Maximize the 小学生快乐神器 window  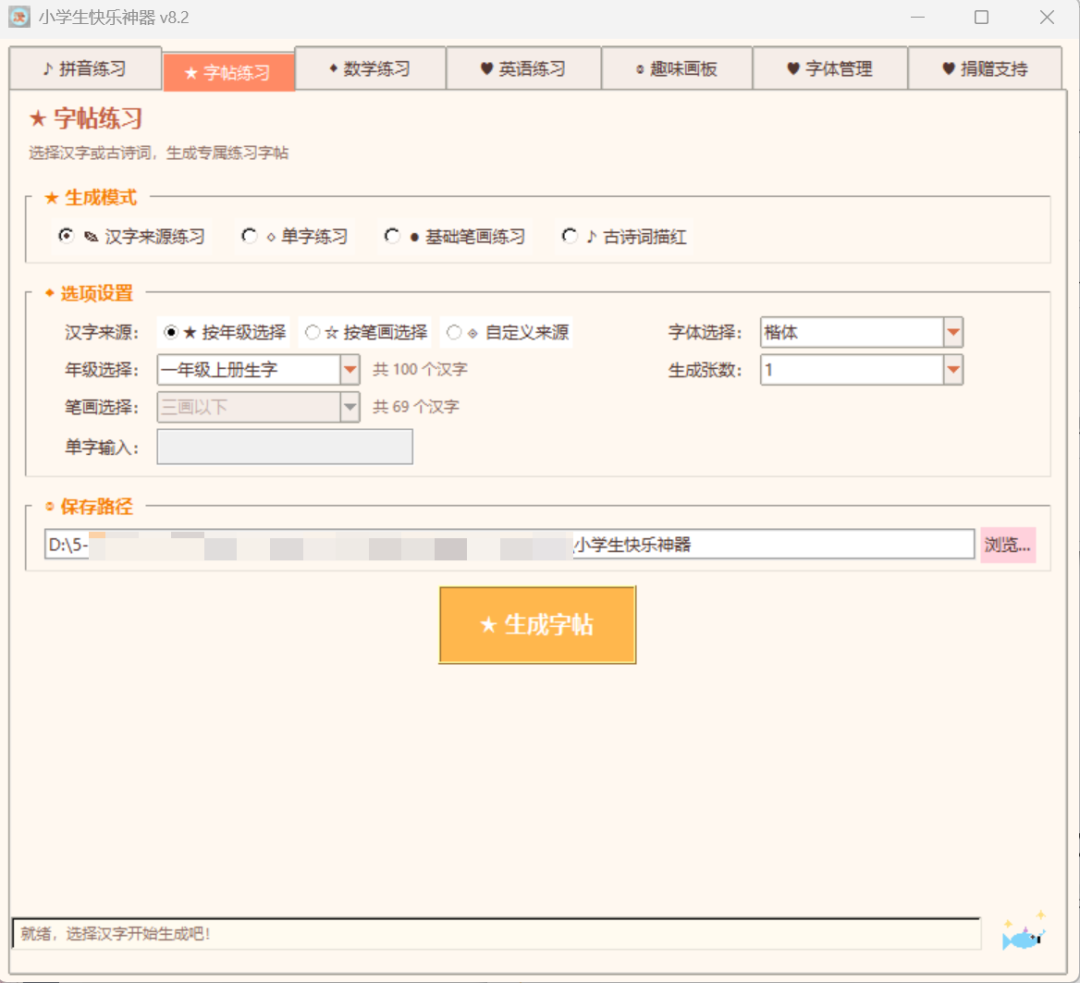coord(982,17)
